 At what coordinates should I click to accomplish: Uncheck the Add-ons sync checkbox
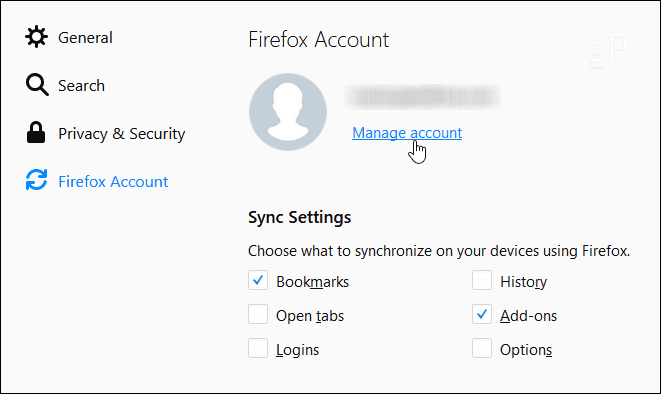point(482,314)
